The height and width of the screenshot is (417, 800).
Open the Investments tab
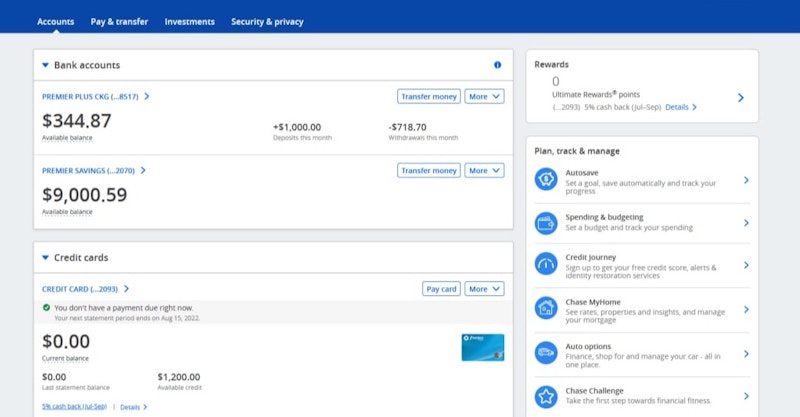click(x=189, y=21)
